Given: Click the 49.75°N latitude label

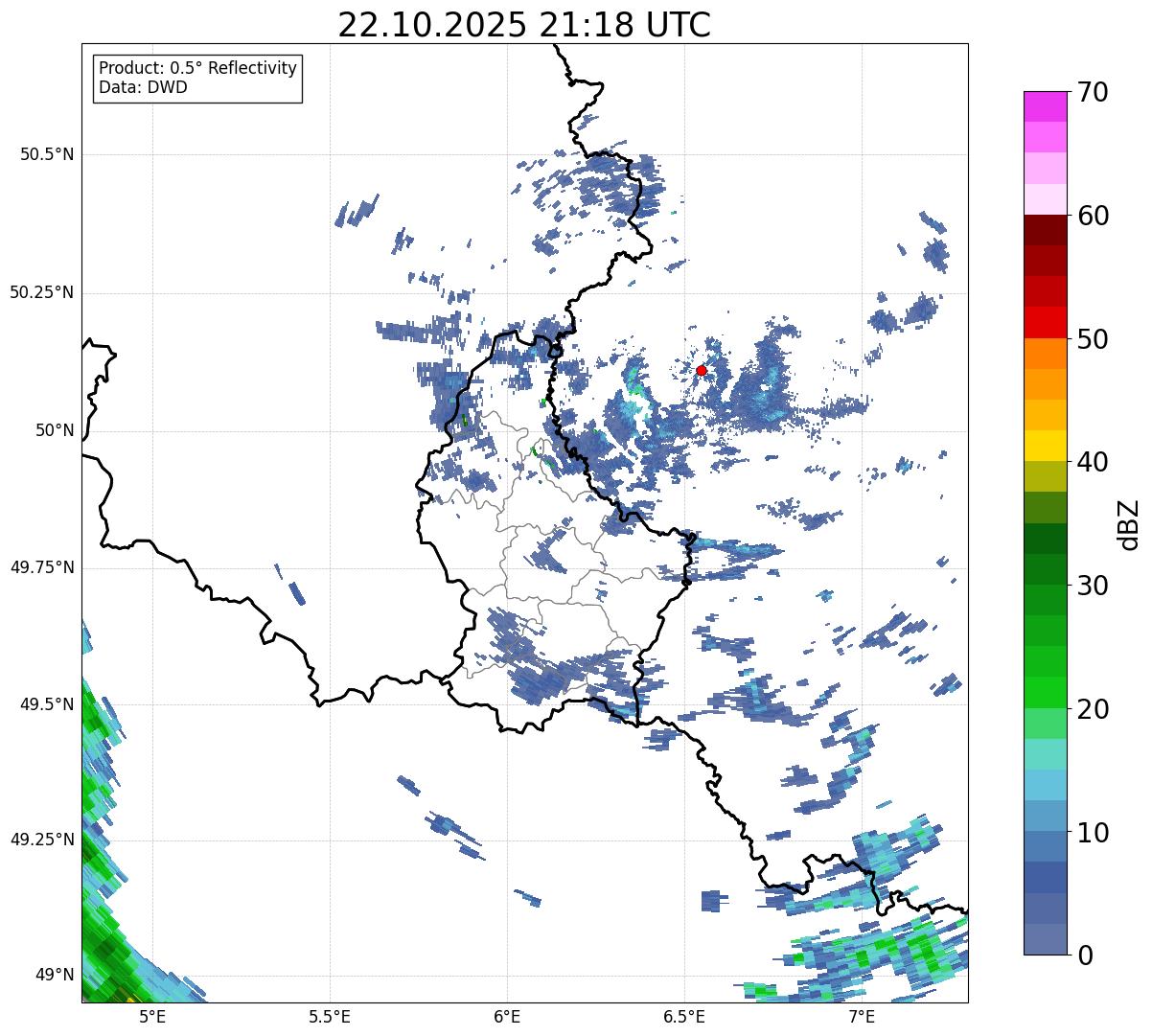Looking at the screenshot, I should pyautogui.click(x=42, y=567).
